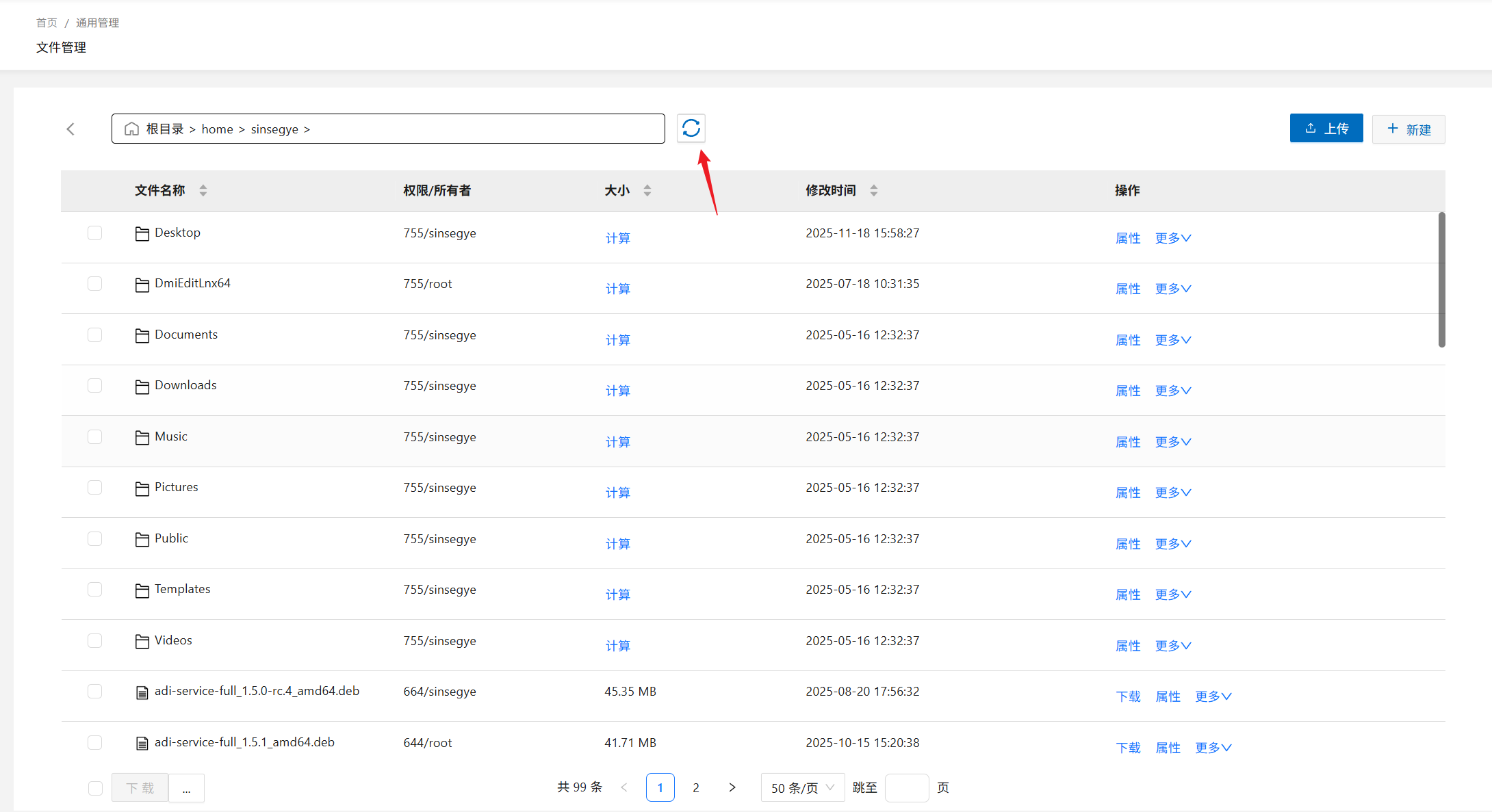
Task: Sort by file name column arrows
Action: coord(203,191)
